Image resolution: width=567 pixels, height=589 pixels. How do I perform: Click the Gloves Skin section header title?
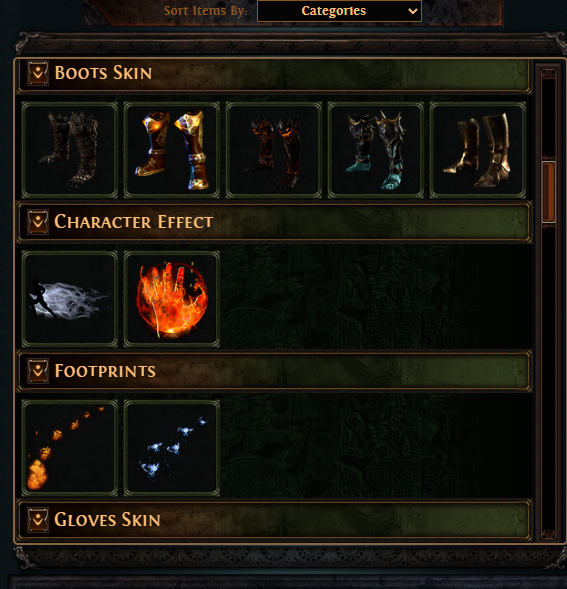[107, 520]
